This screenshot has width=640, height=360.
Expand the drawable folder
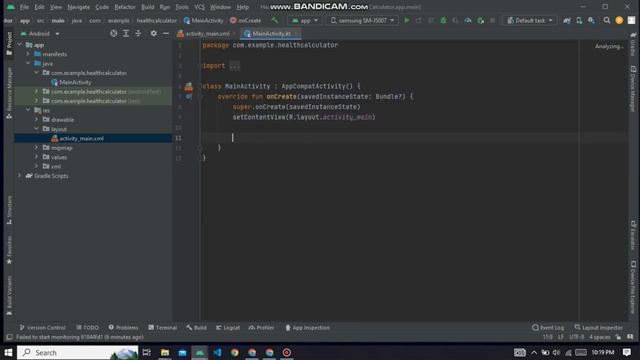point(36,120)
